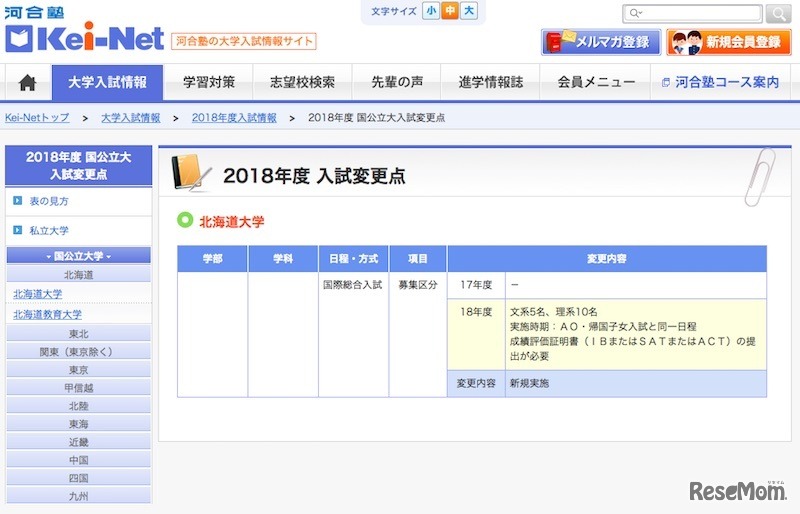Expand the 東北 region row
Image resolution: width=800 pixels, height=514 pixels.
tap(79, 333)
